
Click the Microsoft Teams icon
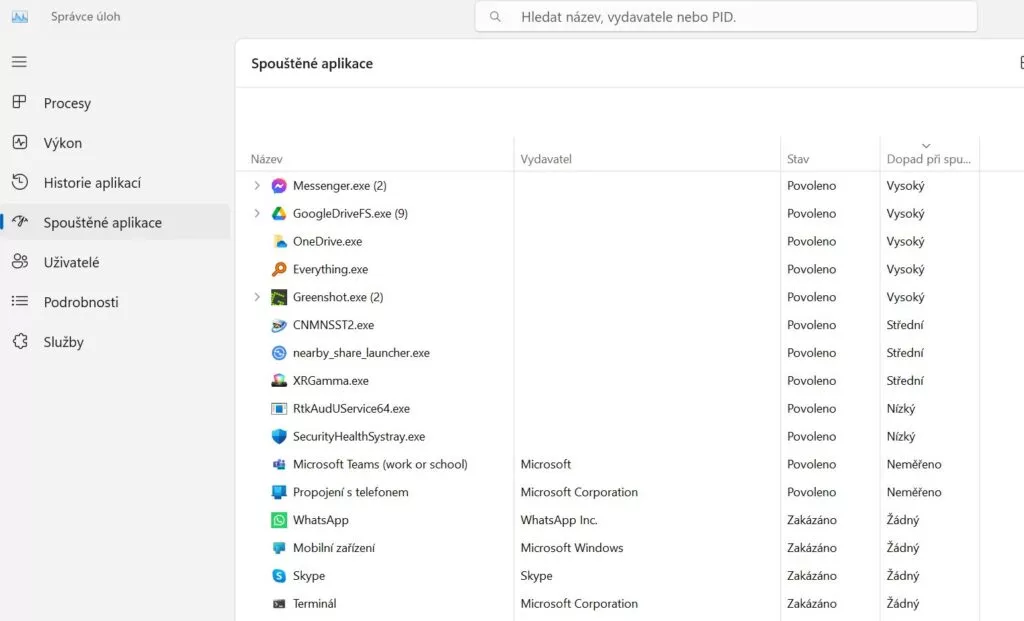[x=279, y=464]
